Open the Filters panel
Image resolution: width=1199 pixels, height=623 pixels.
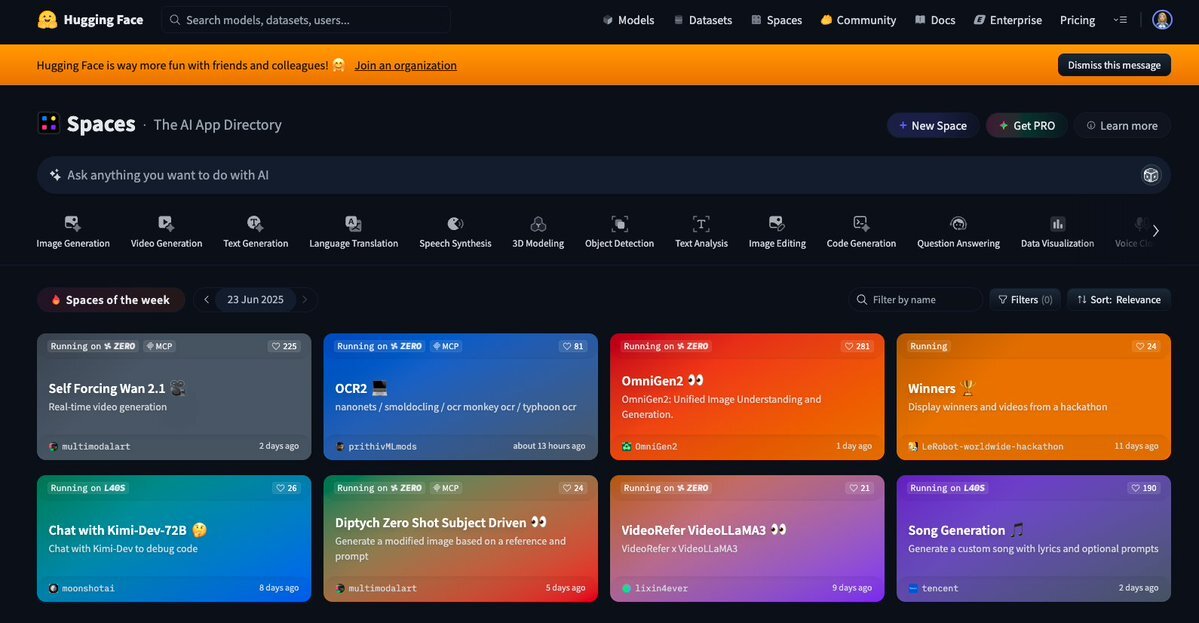click(1025, 300)
